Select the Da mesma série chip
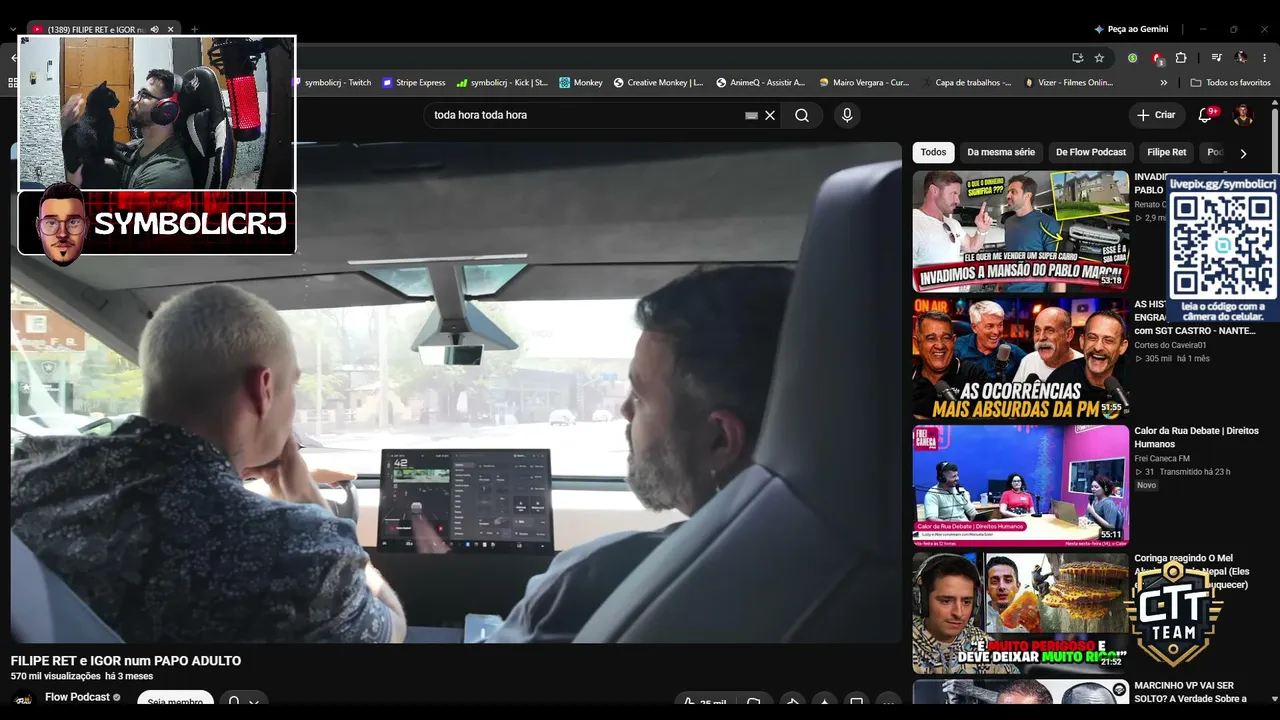The image size is (1280, 720). coord(1001,152)
